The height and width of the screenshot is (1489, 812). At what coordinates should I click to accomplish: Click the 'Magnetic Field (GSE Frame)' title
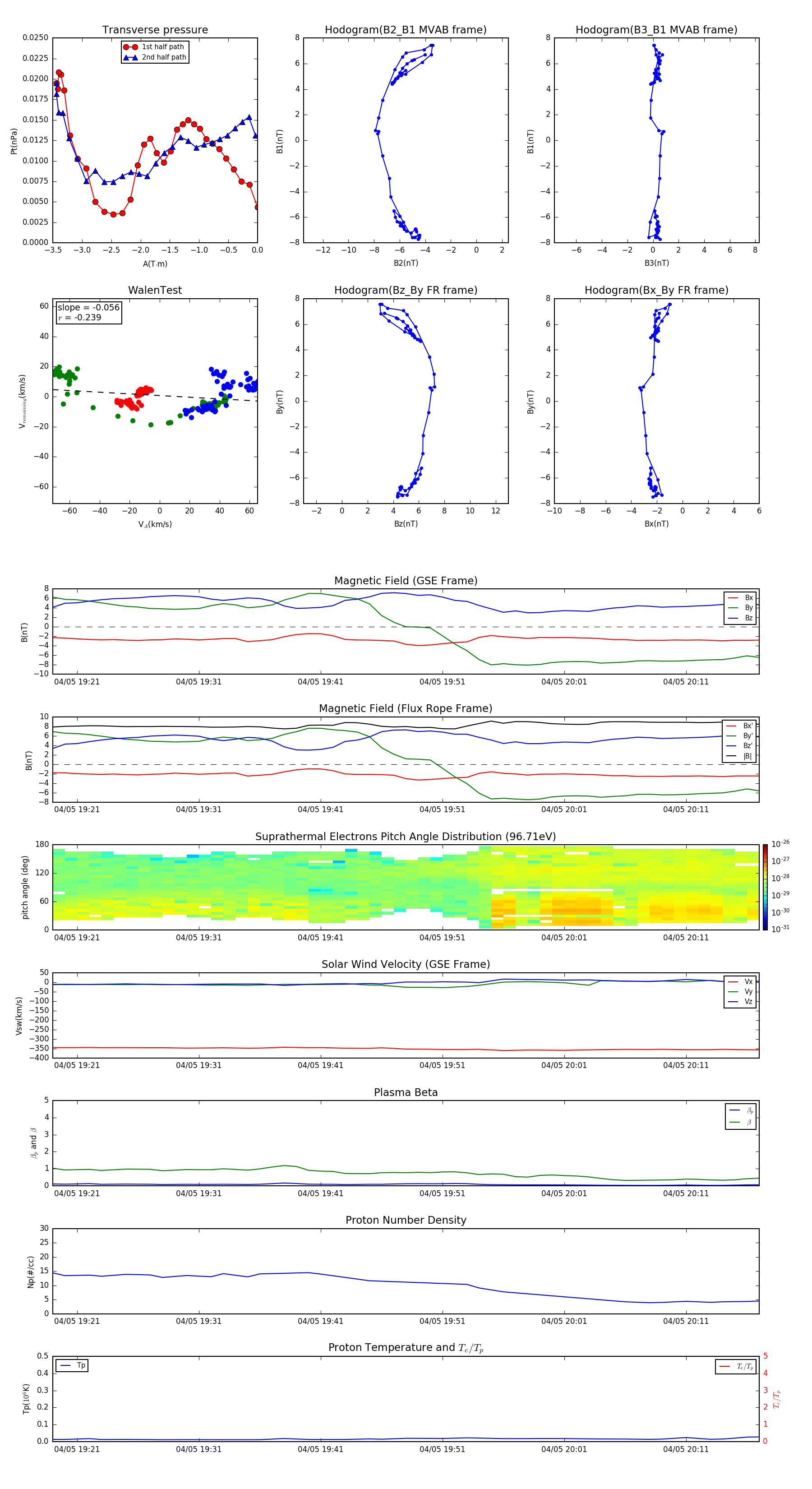(x=406, y=581)
